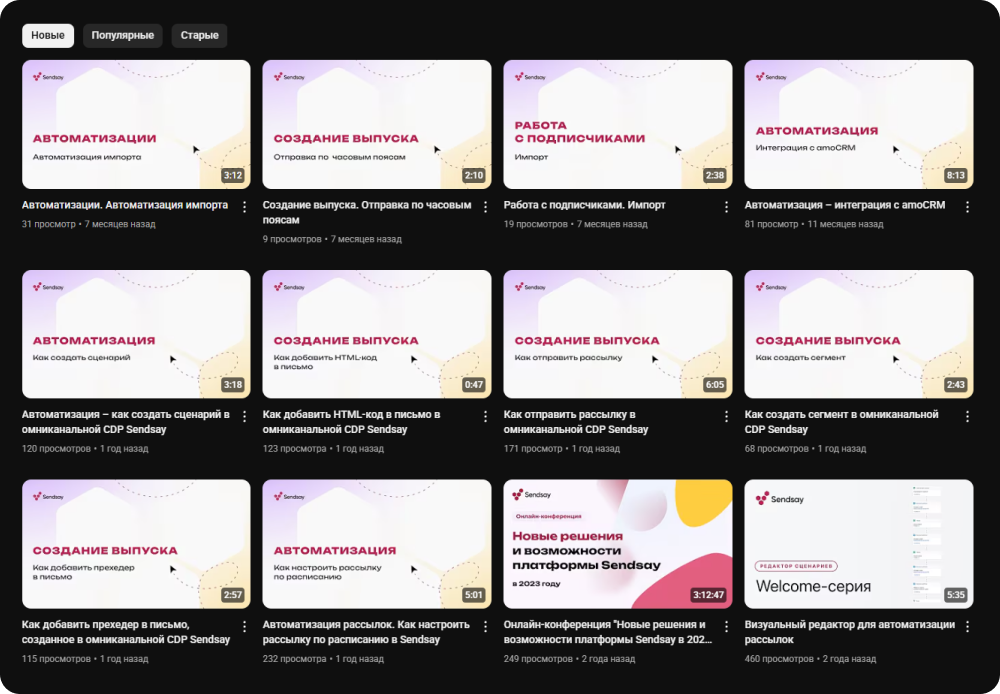Open options menu for Работа с подписчиками. Импорт
The width and height of the screenshot is (1000, 694).
point(726,207)
